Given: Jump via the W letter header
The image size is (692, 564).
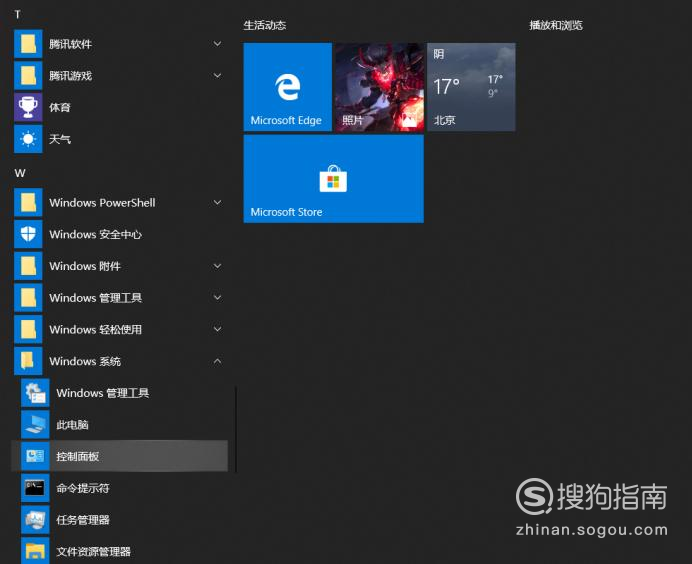Looking at the screenshot, I should click(20, 173).
